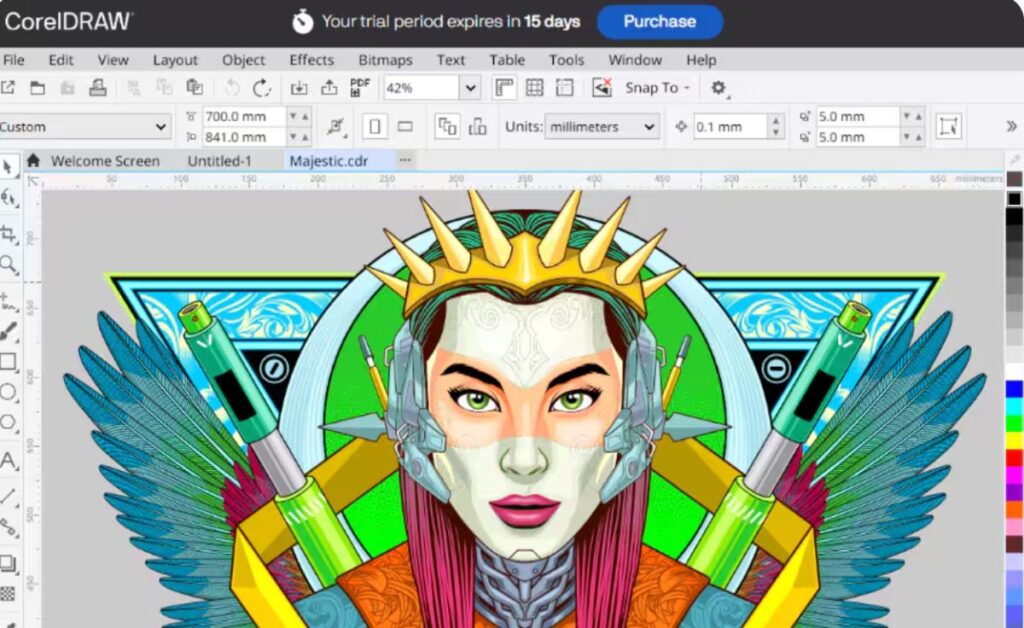The height and width of the screenshot is (628, 1024).
Task: Select the Text tool
Action: tap(8, 461)
